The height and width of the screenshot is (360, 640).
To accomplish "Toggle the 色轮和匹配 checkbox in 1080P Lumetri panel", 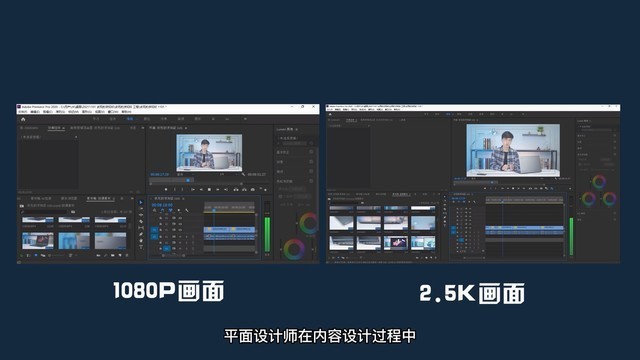I will [x=311, y=181].
